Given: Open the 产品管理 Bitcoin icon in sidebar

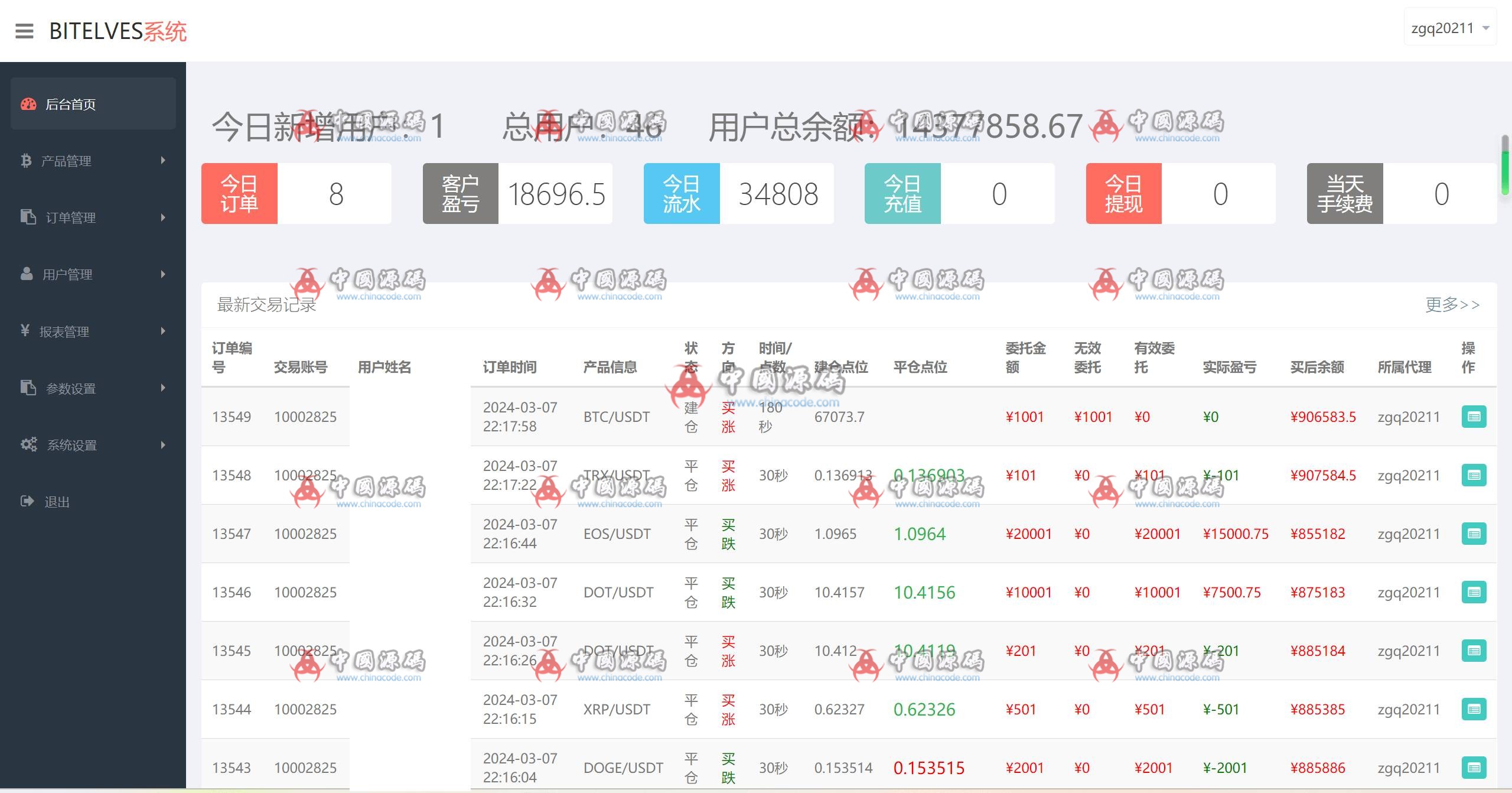Looking at the screenshot, I should pos(26,161).
